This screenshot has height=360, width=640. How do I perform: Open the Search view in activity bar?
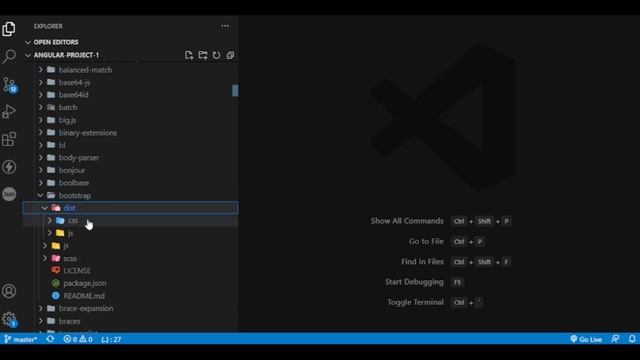coord(9,56)
